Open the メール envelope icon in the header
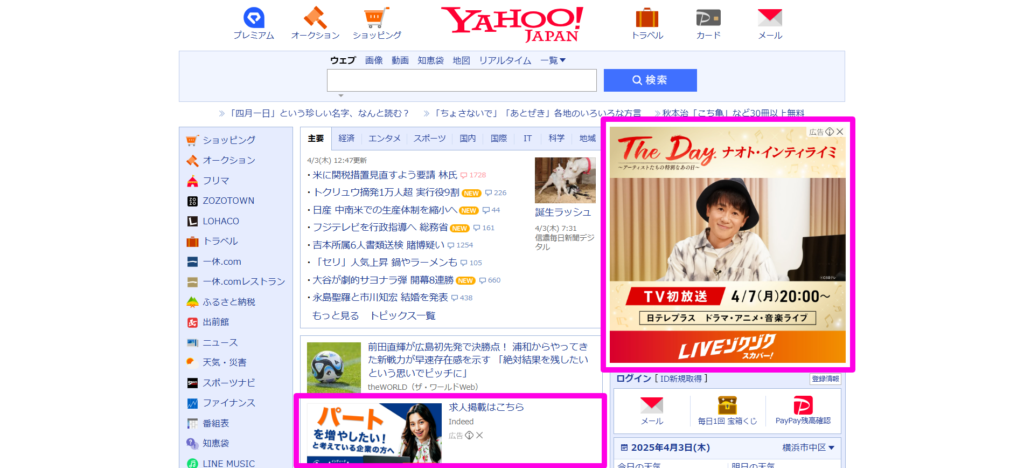The width and height of the screenshot is (1024, 468). (x=770, y=18)
